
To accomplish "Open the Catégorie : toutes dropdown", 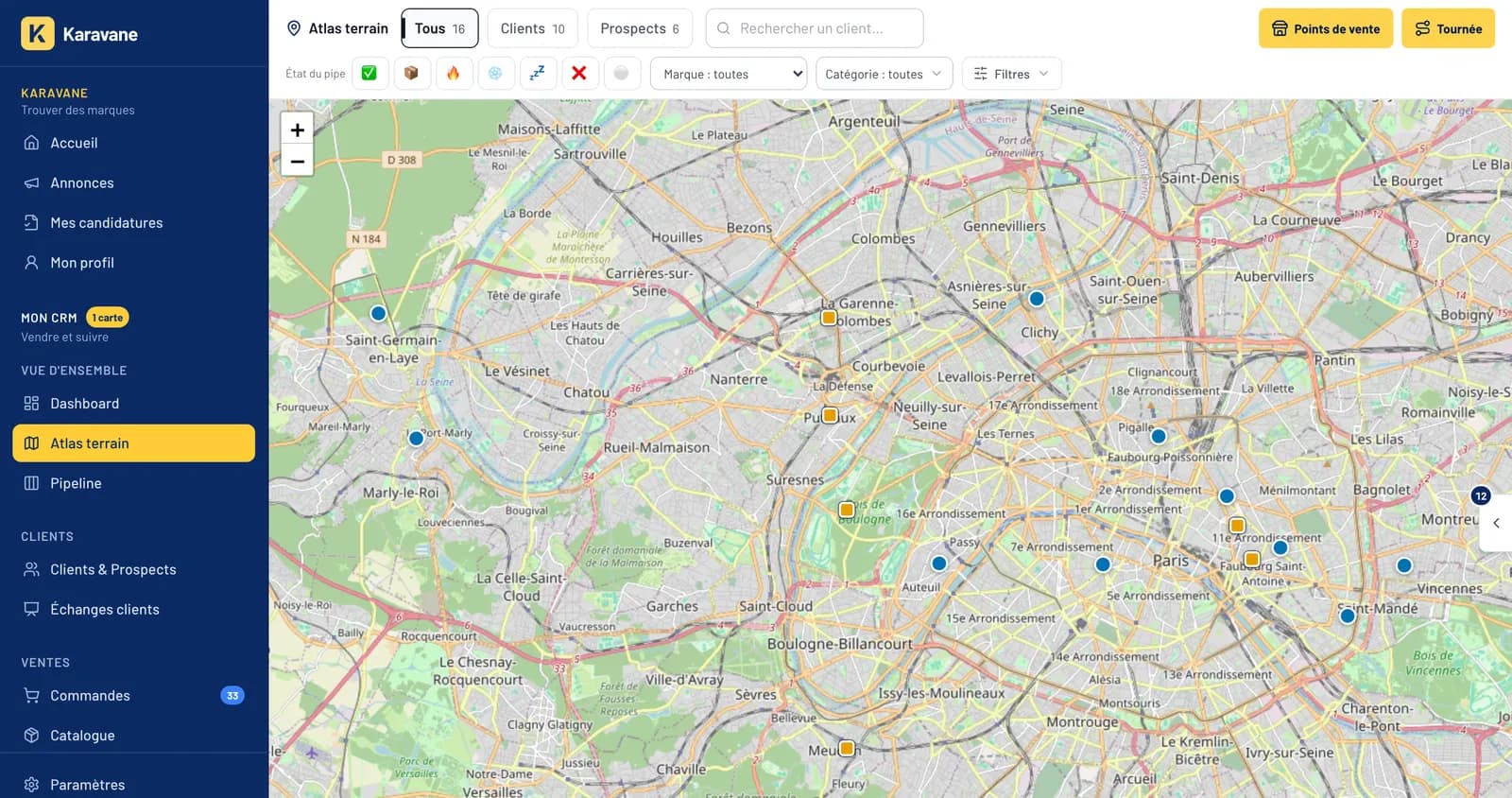I will tap(884, 74).
